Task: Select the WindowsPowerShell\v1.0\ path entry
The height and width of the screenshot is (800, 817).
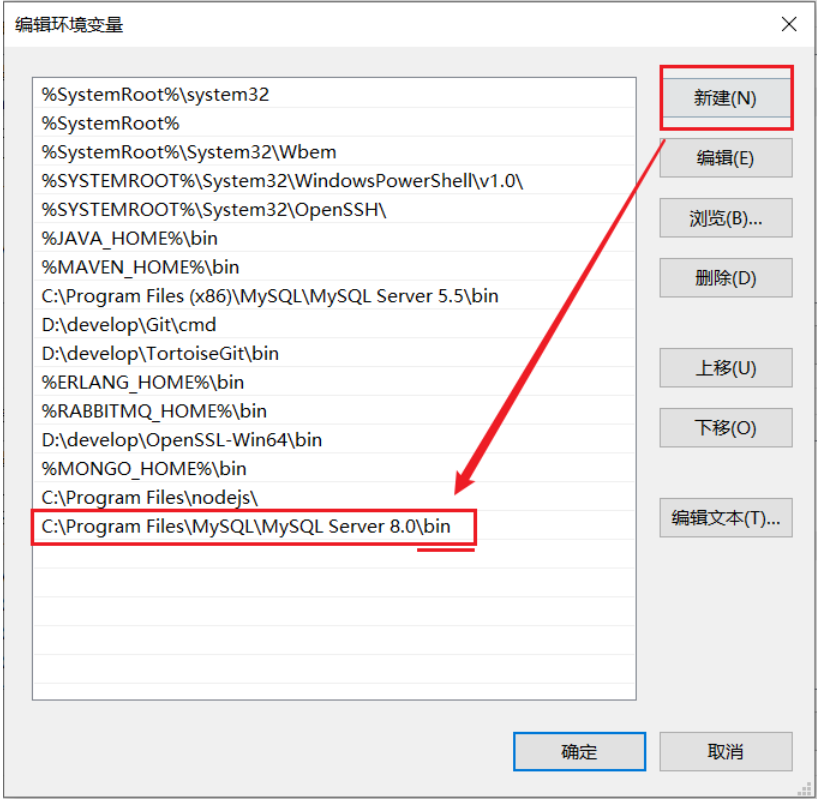Action: click(334, 181)
